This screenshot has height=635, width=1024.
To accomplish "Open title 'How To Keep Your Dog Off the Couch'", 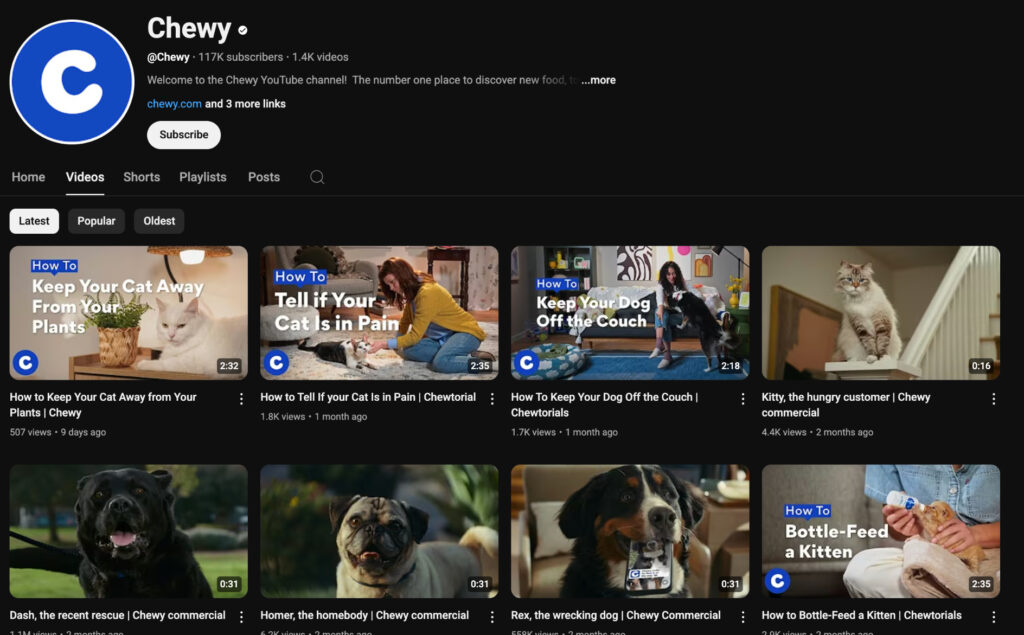I will click(x=605, y=405).
